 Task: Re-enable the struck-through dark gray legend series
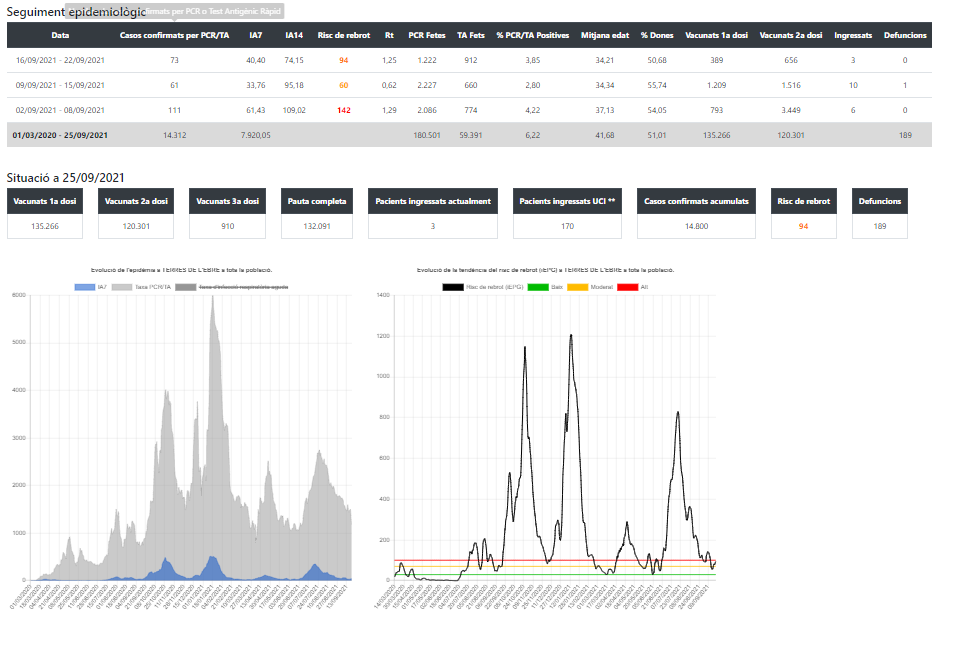(x=232, y=287)
